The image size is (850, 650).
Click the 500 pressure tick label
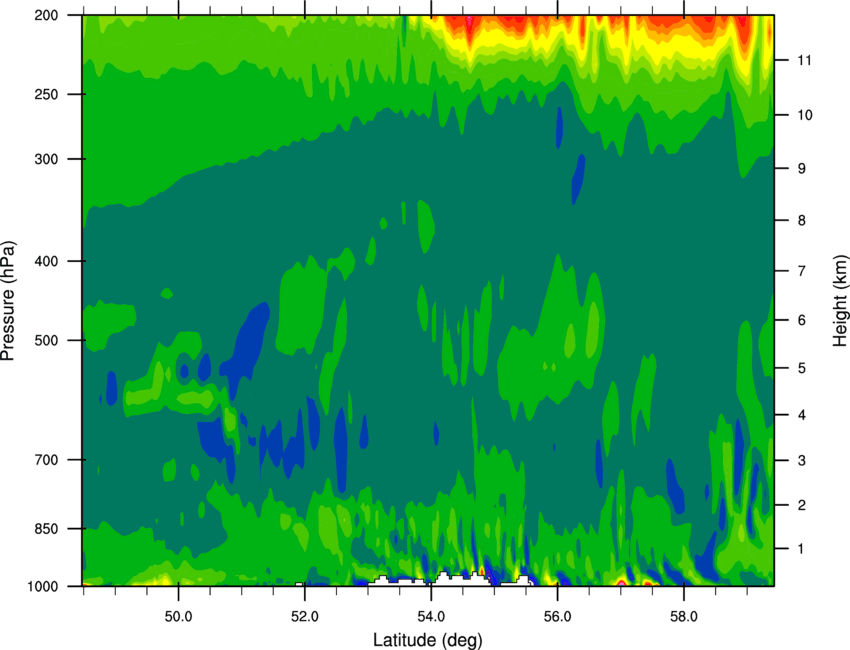(x=46, y=340)
